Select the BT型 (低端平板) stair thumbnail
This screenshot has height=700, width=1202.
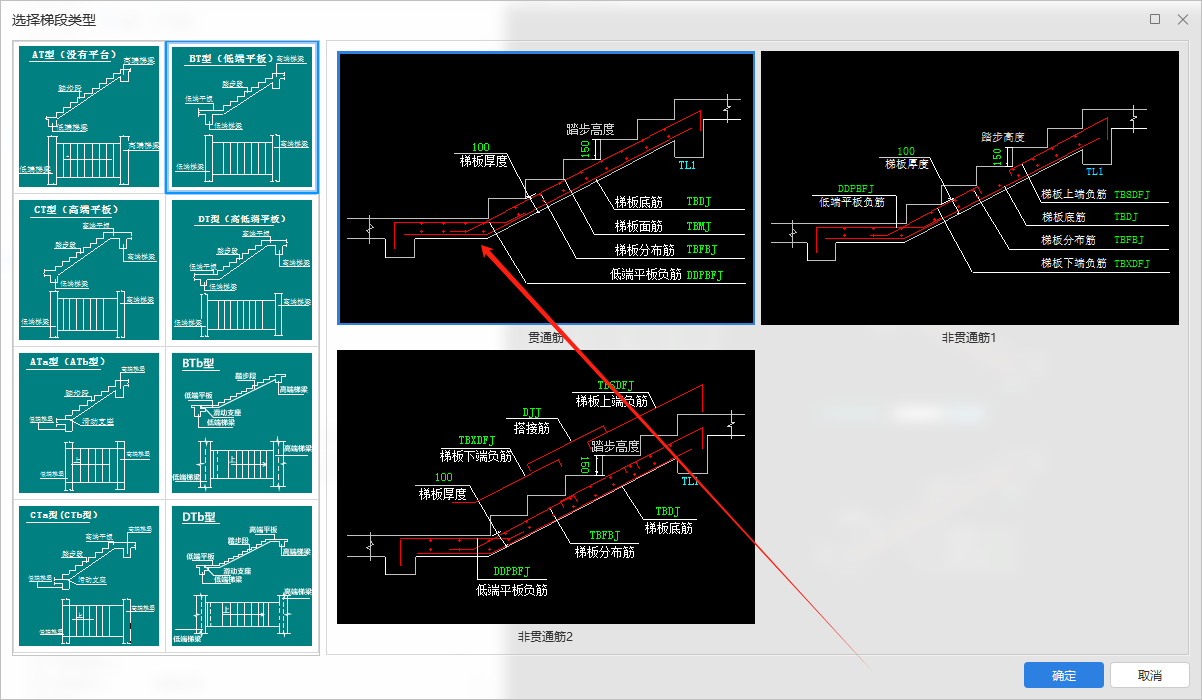click(242, 117)
